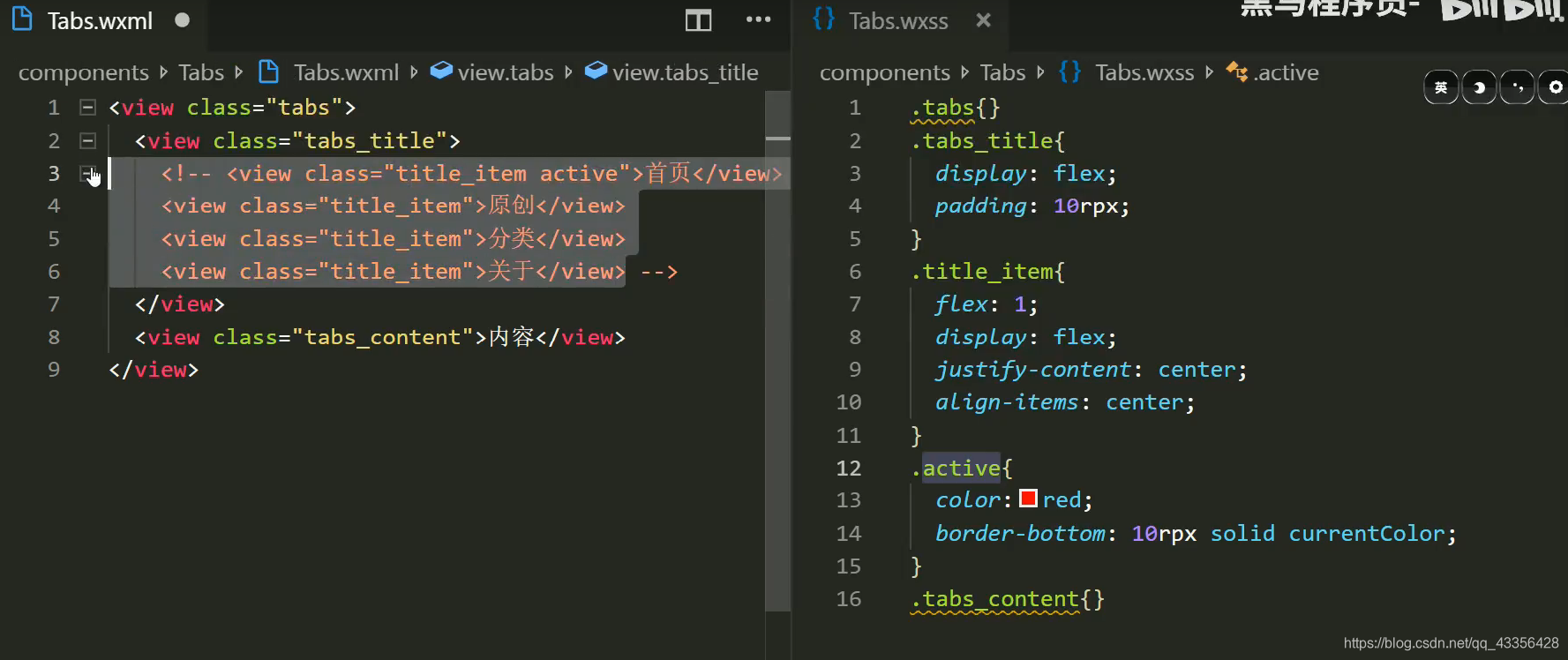This screenshot has height=660, width=1568.
Task: Toggle IME half/full-width moon button
Action: (x=1479, y=87)
